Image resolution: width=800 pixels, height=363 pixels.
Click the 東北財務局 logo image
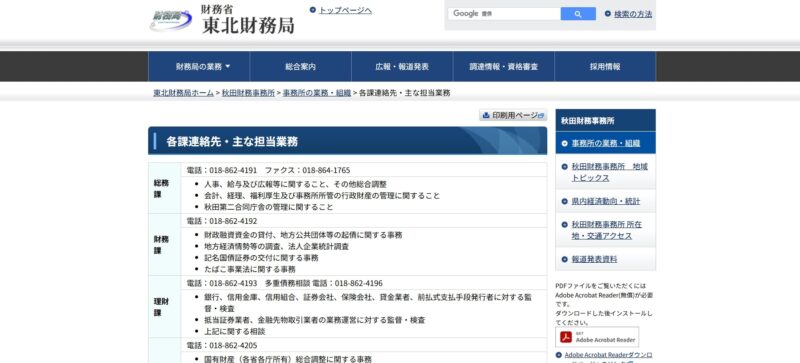(x=222, y=19)
